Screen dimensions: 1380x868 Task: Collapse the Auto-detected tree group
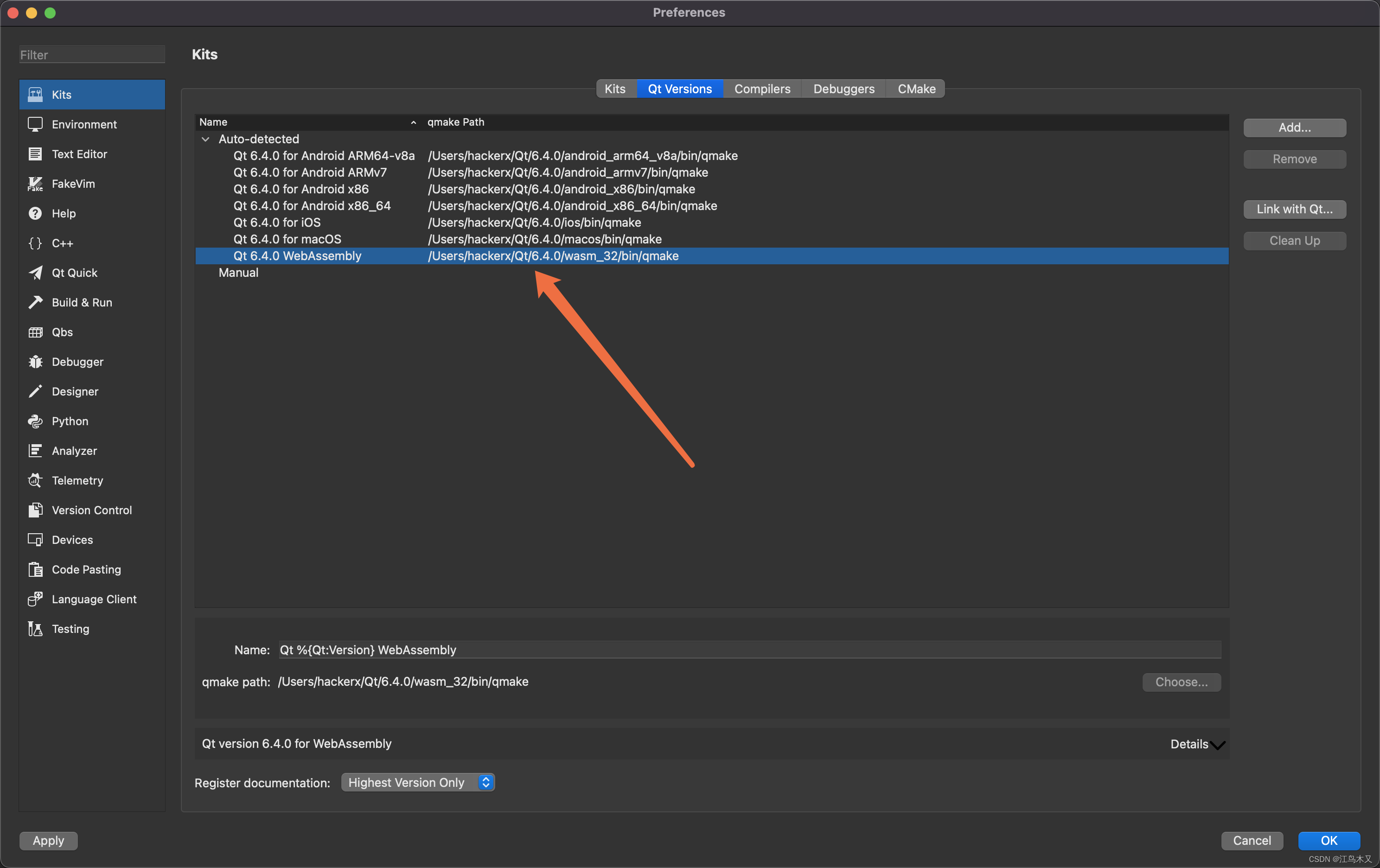205,139
